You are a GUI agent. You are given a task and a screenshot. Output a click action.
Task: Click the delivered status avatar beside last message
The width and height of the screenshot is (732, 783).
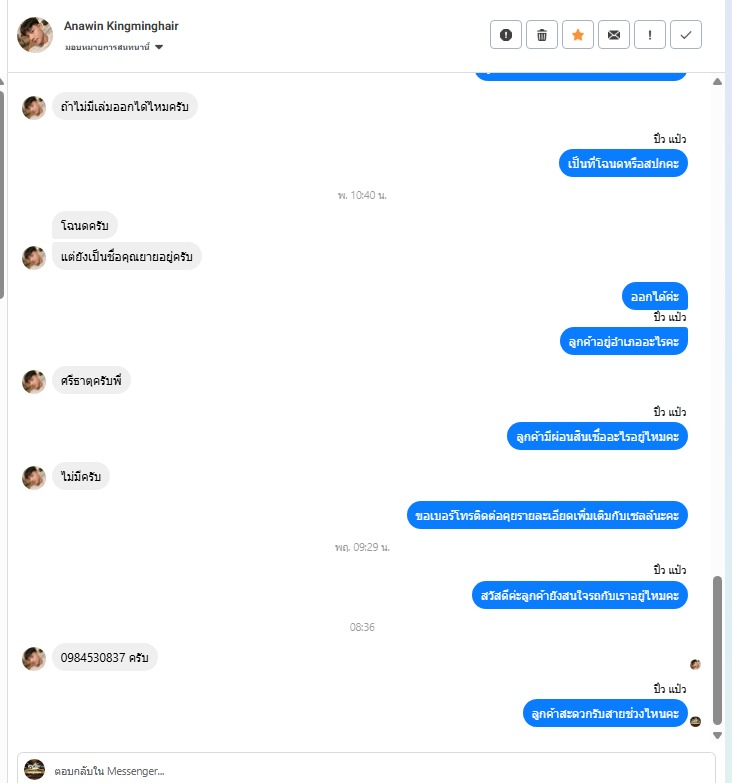695,721
